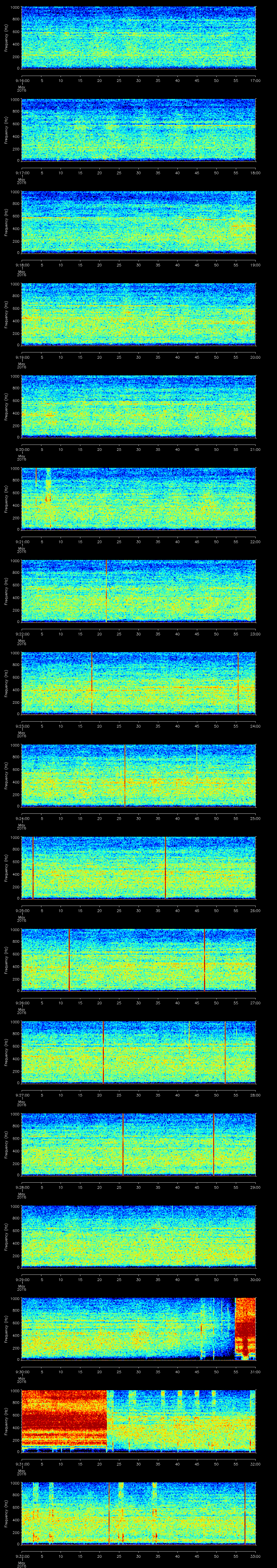The image size is (277, 1568).
Task: Click the "9:32:00" time axis label
Action: tap(22, 1556)
